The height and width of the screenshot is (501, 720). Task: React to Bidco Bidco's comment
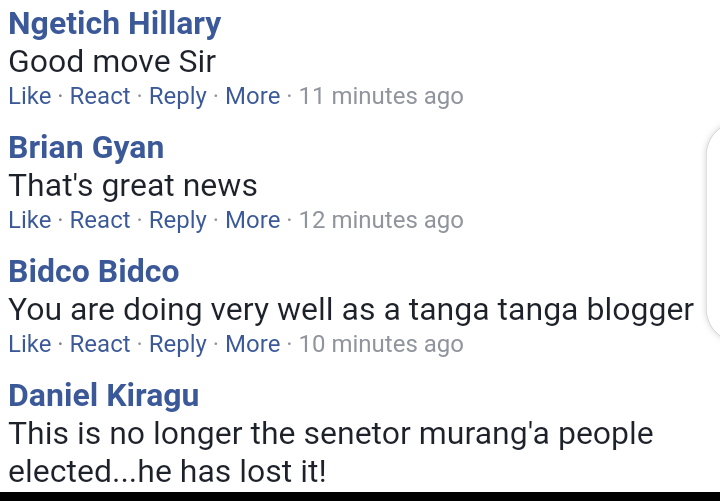tap(100, 344)
